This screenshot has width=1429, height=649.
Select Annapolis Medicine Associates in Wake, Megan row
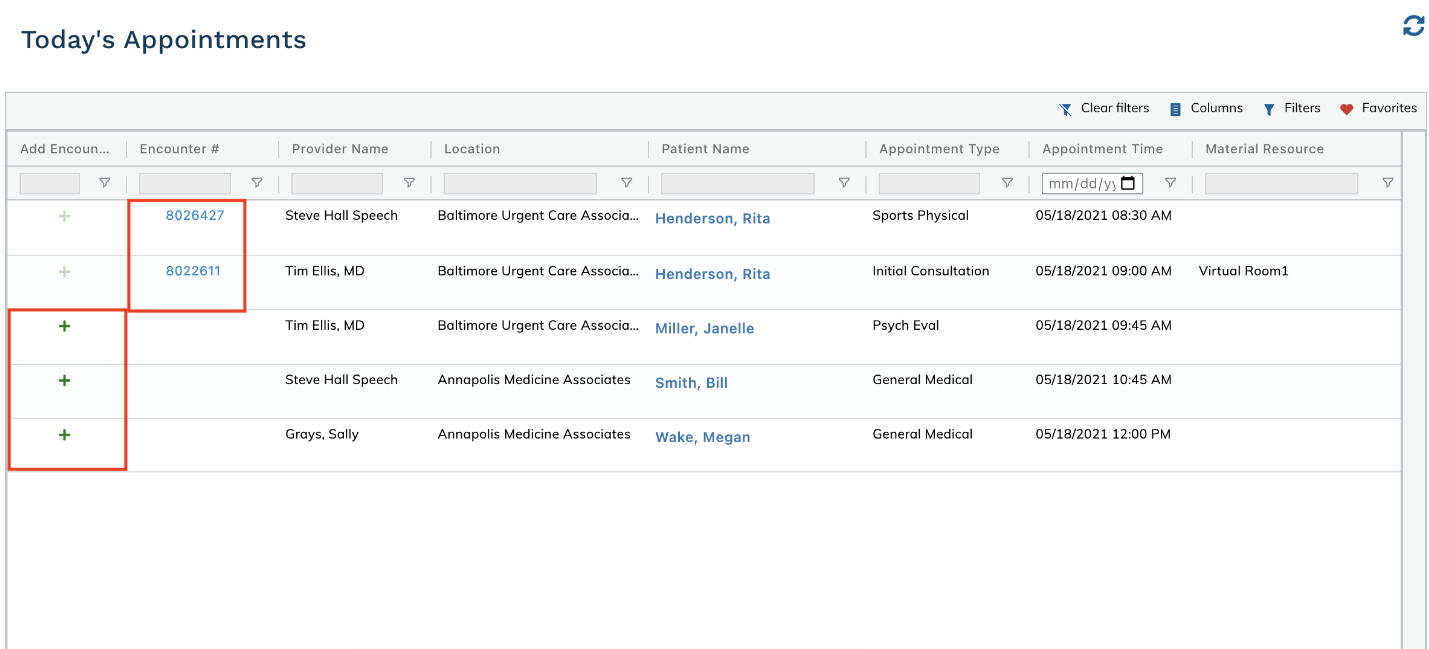(534, 435)
